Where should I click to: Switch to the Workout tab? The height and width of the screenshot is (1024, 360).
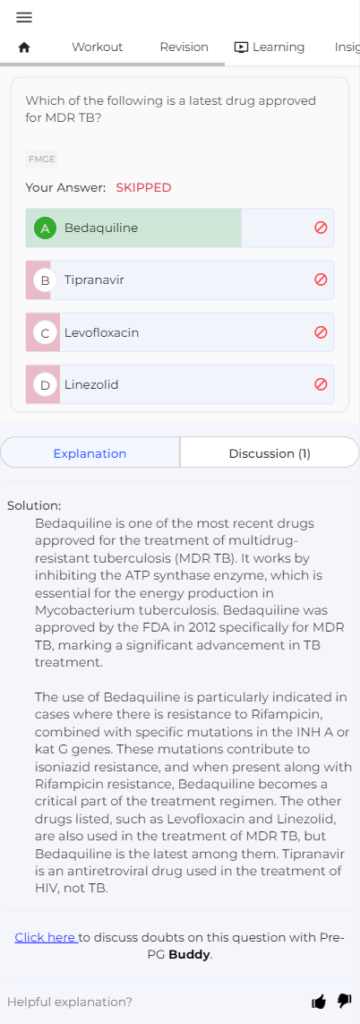[x=97, y=47]
